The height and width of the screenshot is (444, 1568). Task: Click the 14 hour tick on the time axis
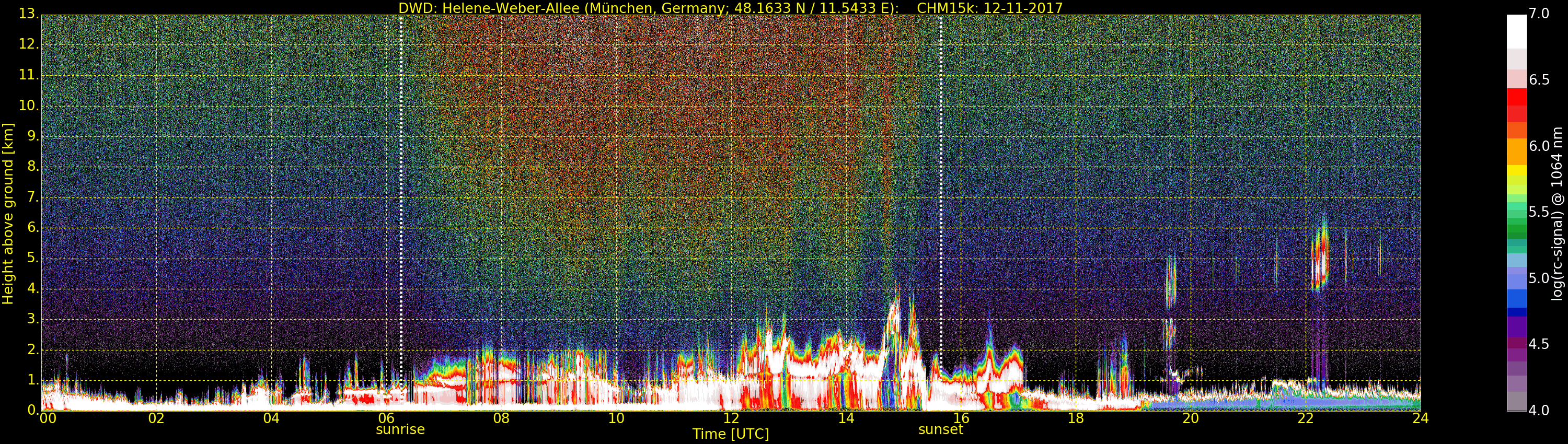point(846,418)
